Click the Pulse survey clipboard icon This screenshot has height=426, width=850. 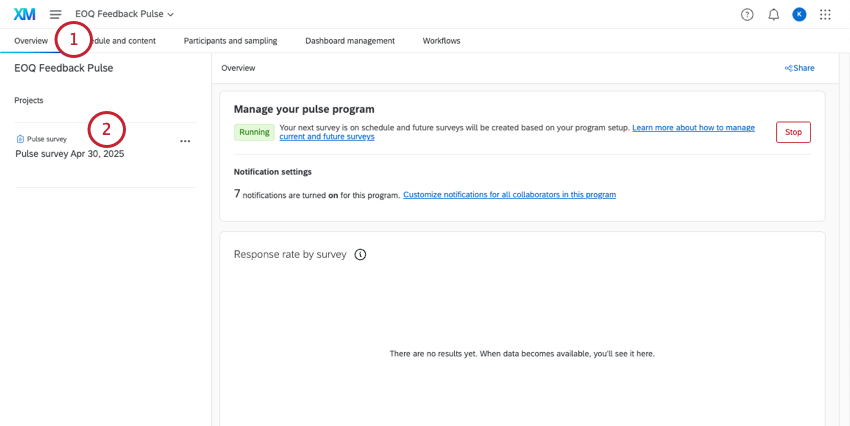click(20, 139)
